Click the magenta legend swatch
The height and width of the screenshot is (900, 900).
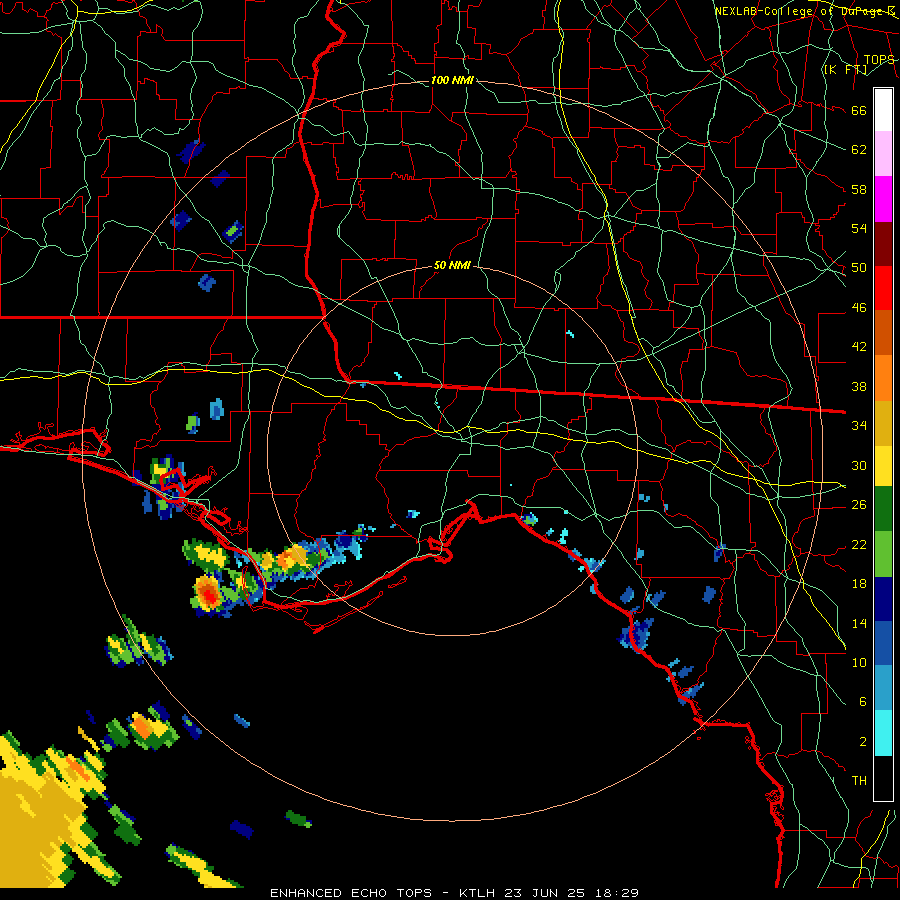click(x=883, y=199)
